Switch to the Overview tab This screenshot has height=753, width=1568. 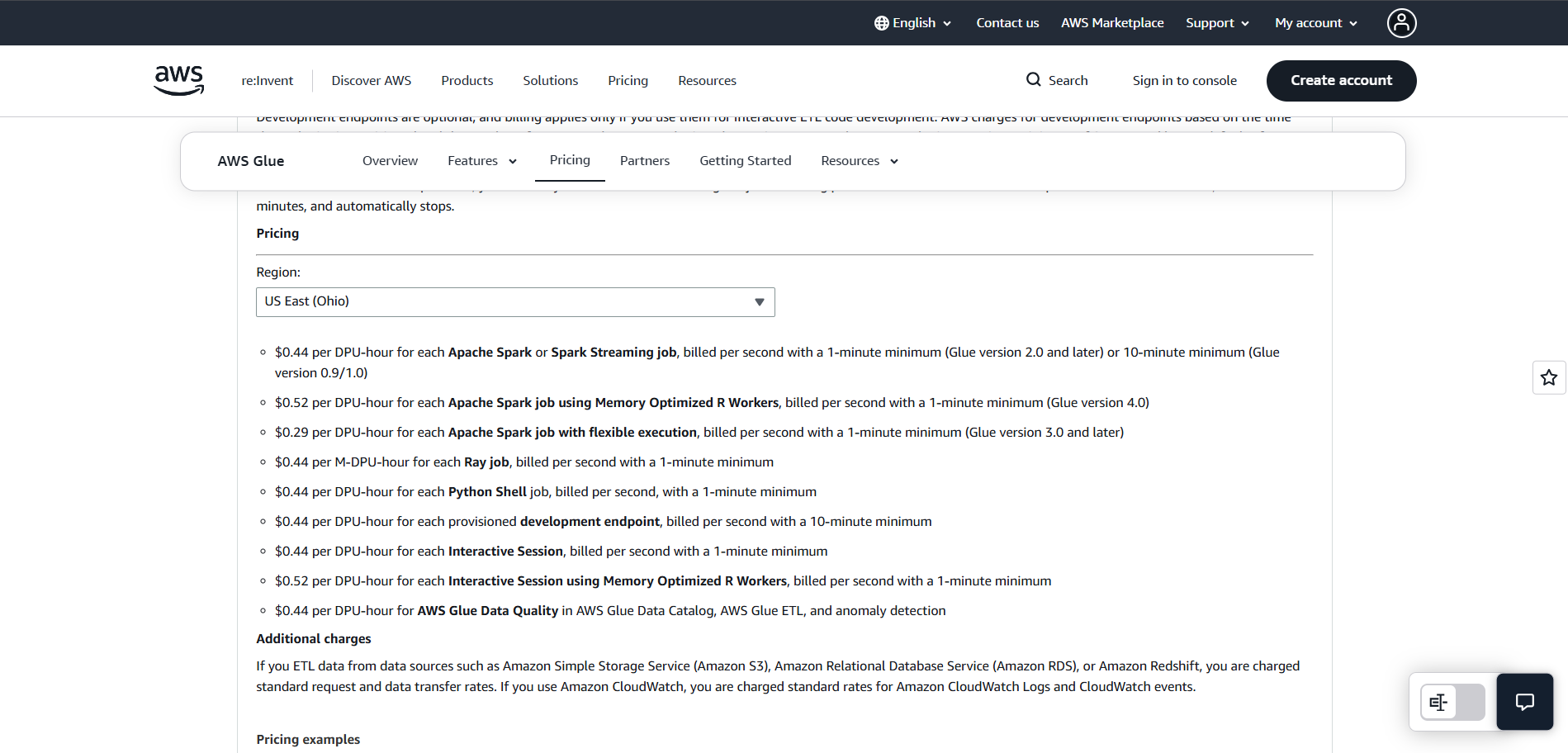[390, 161]
